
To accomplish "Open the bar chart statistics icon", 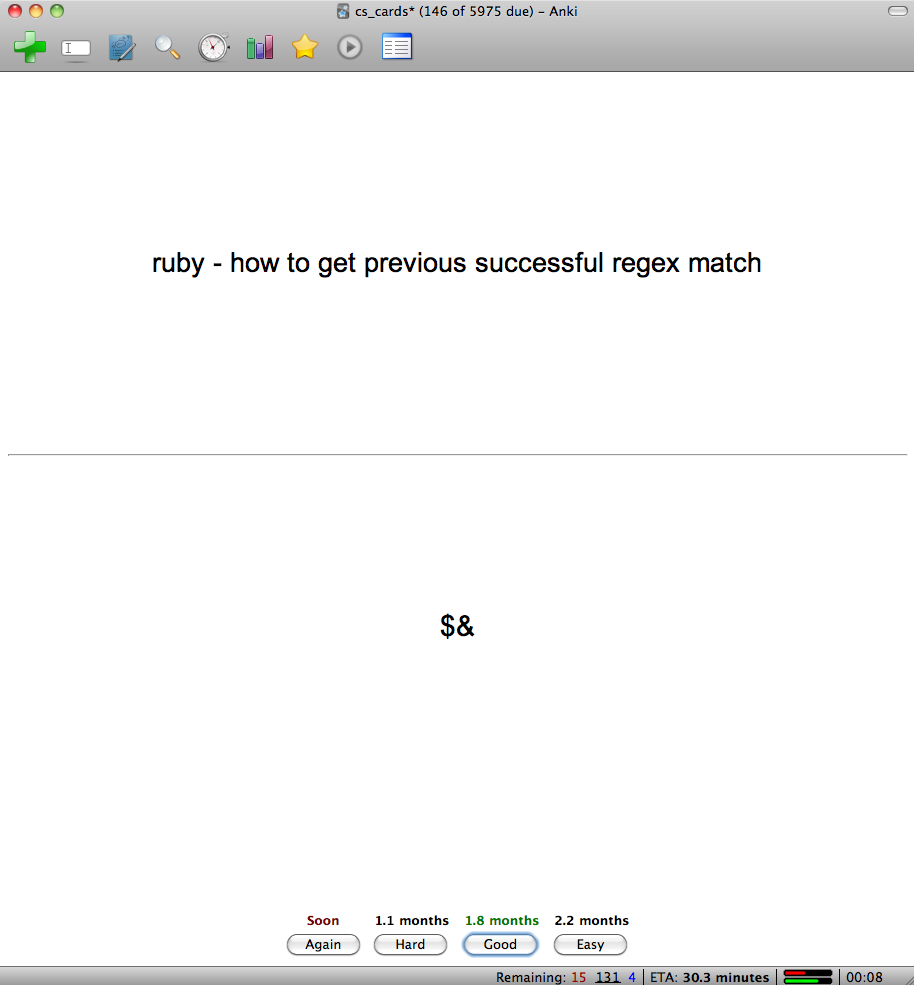I will 259,47.
